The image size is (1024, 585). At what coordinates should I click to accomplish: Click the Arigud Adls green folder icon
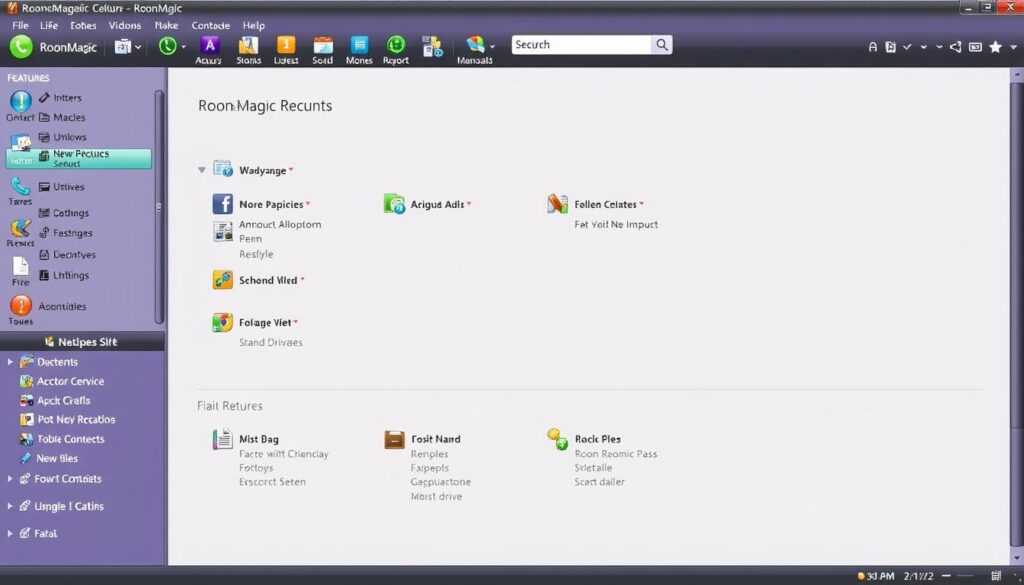[394, 204]
